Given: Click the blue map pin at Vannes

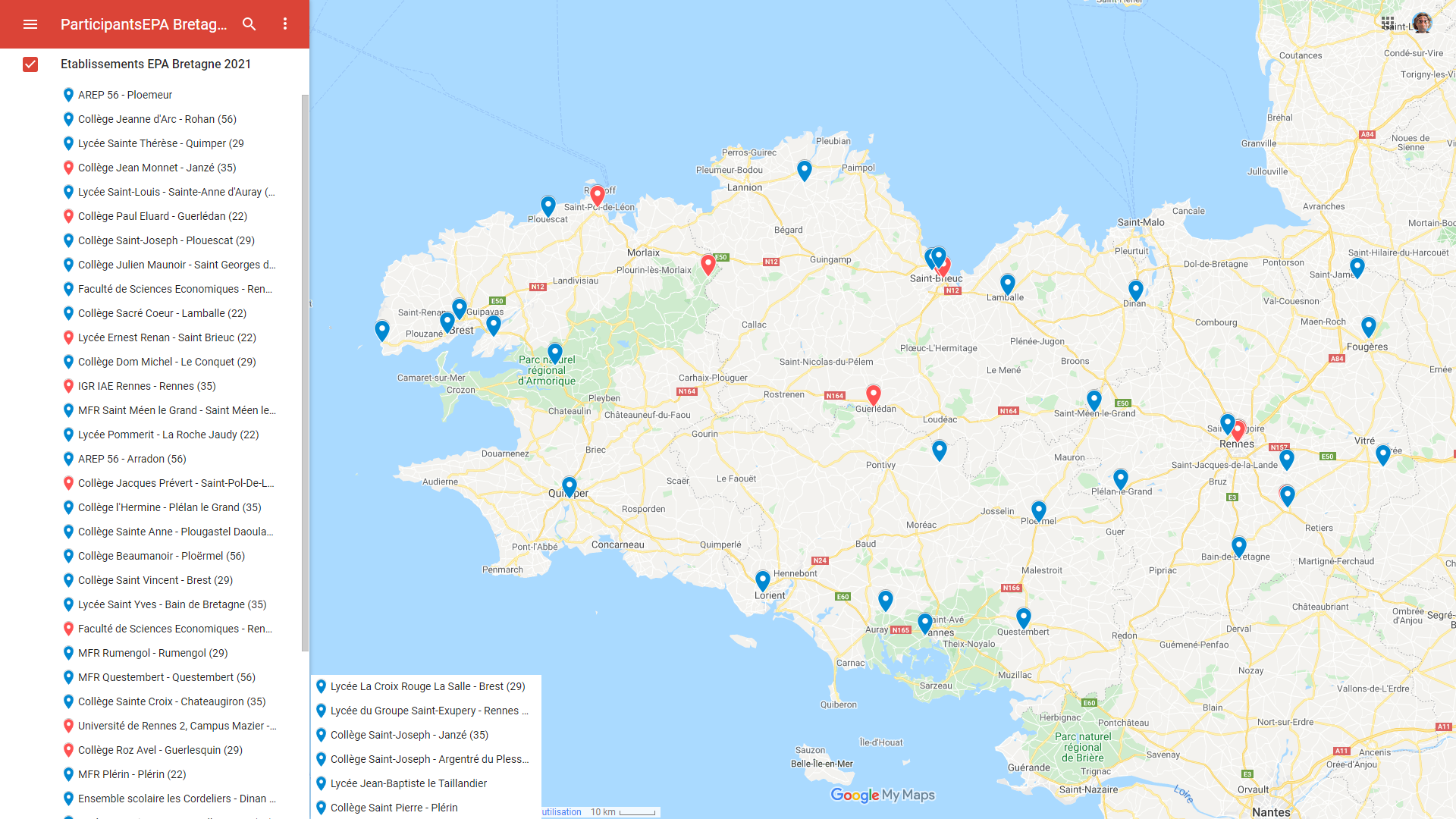Looking at the screenshot, I should [x=925, y=623].
